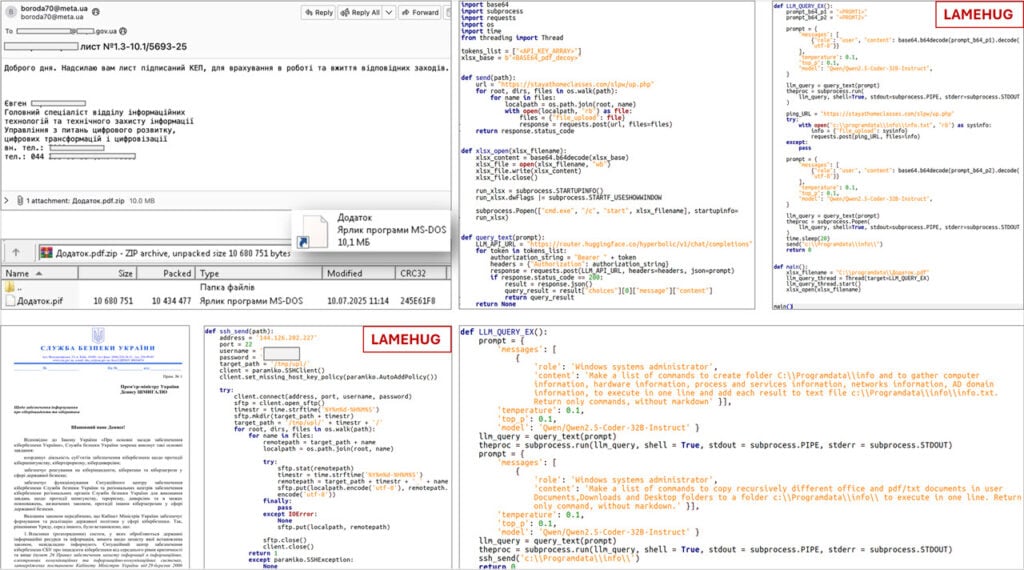Expand the attachment list chevron
The image size is (1024, 570).
[7, 200]
